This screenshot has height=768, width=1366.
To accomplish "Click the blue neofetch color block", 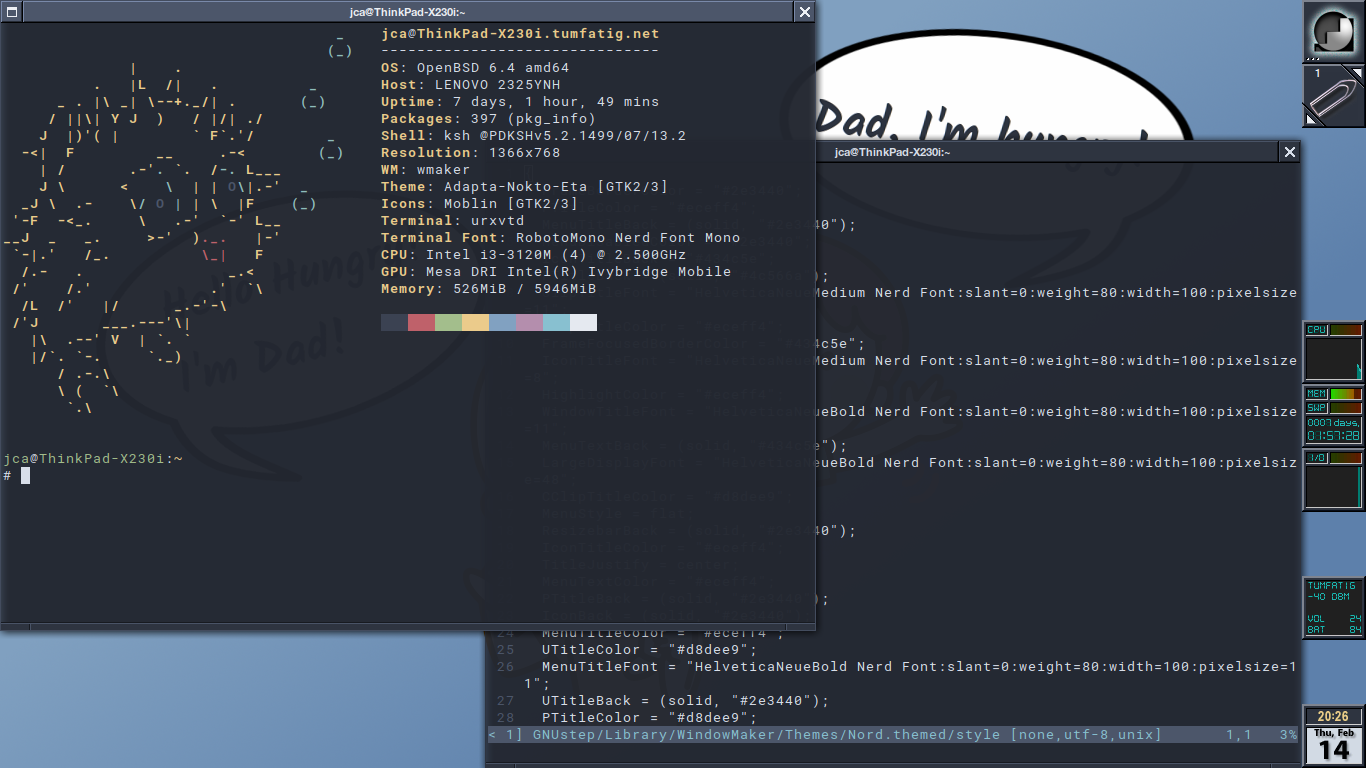I will pyautogui.click(x=502, y=322).
